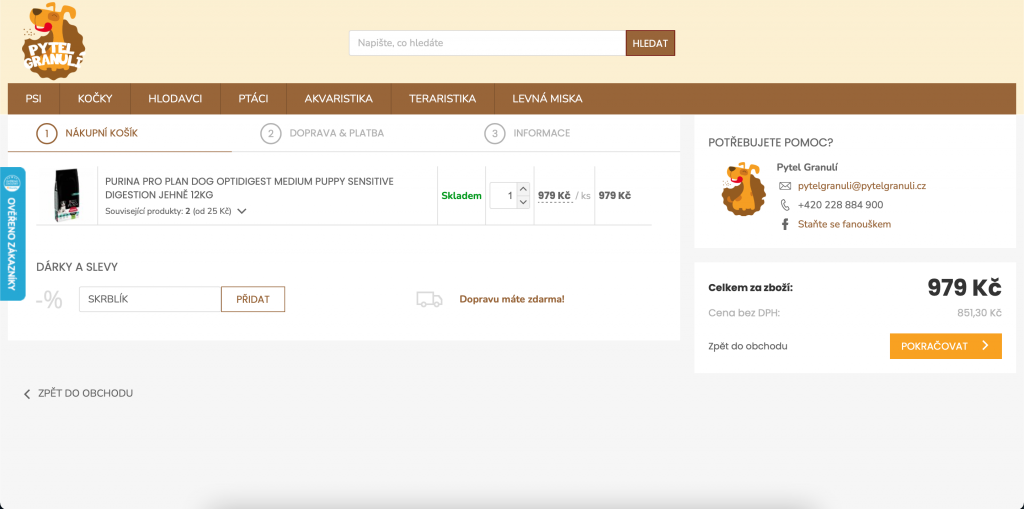
Task: Click the delivery truck icon
Action: tap(430, 299)
